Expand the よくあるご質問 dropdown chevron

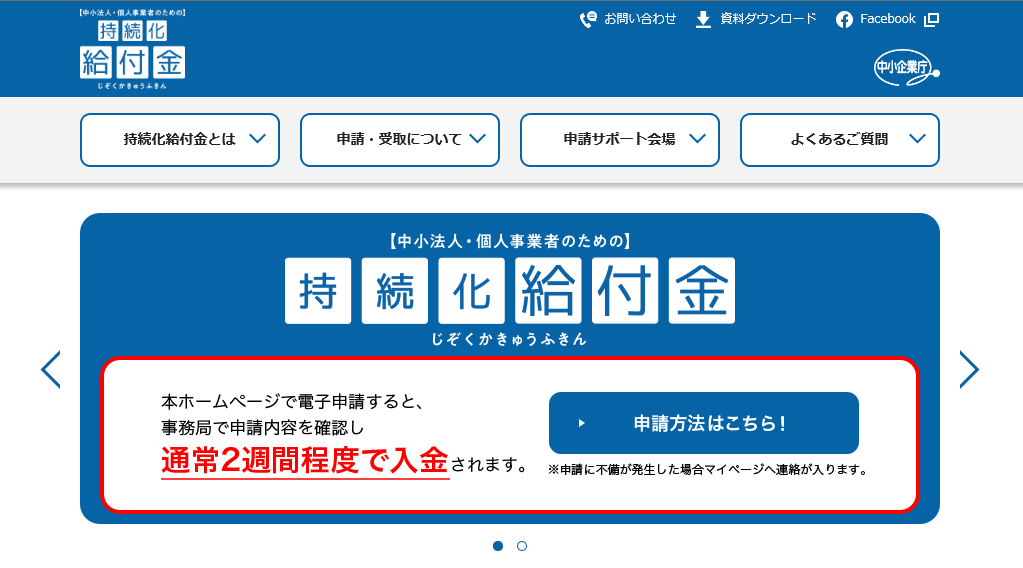pyautogui.click(x=917, y=139)
